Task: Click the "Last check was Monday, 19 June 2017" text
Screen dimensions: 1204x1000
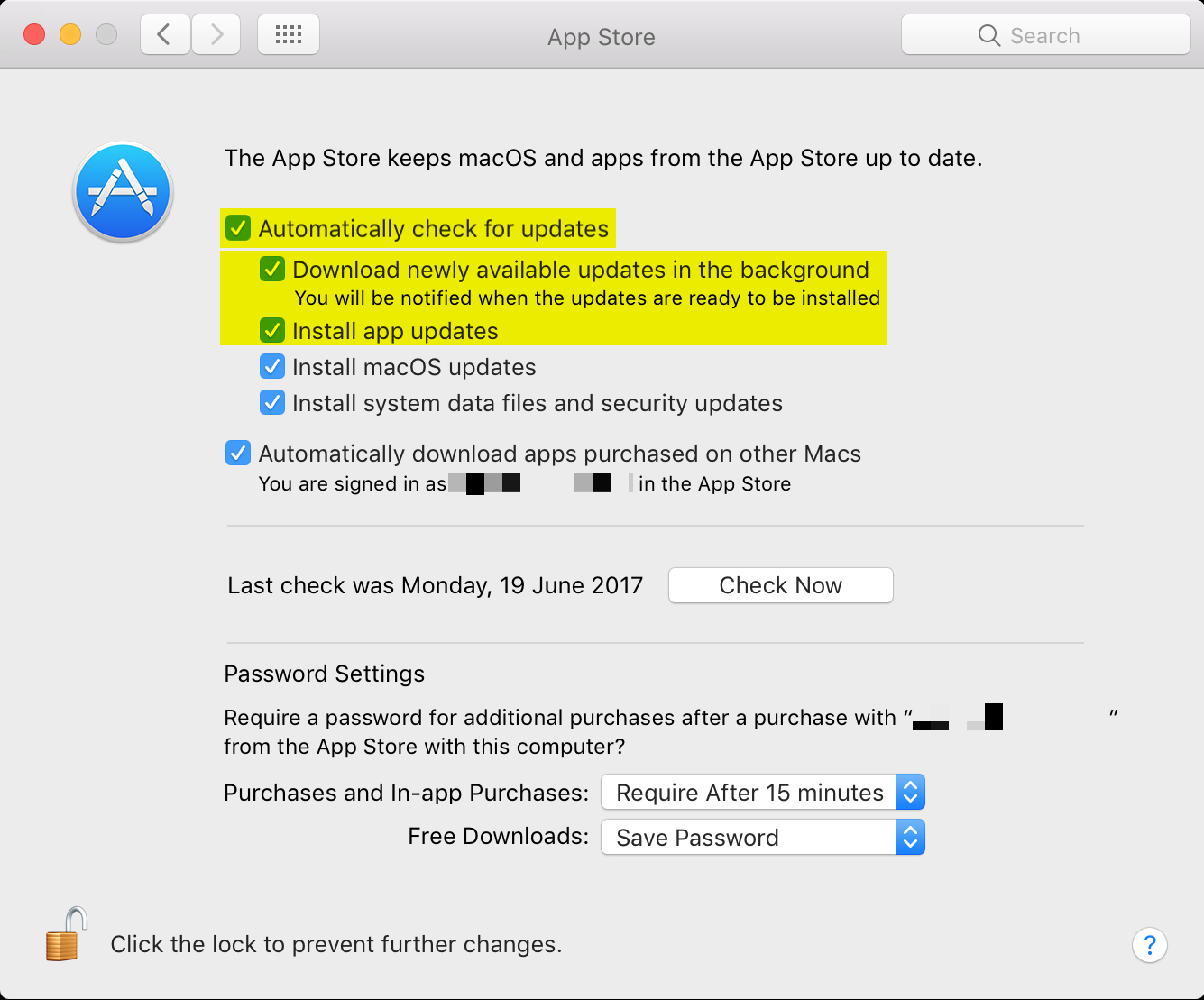Action: (436, 585)
